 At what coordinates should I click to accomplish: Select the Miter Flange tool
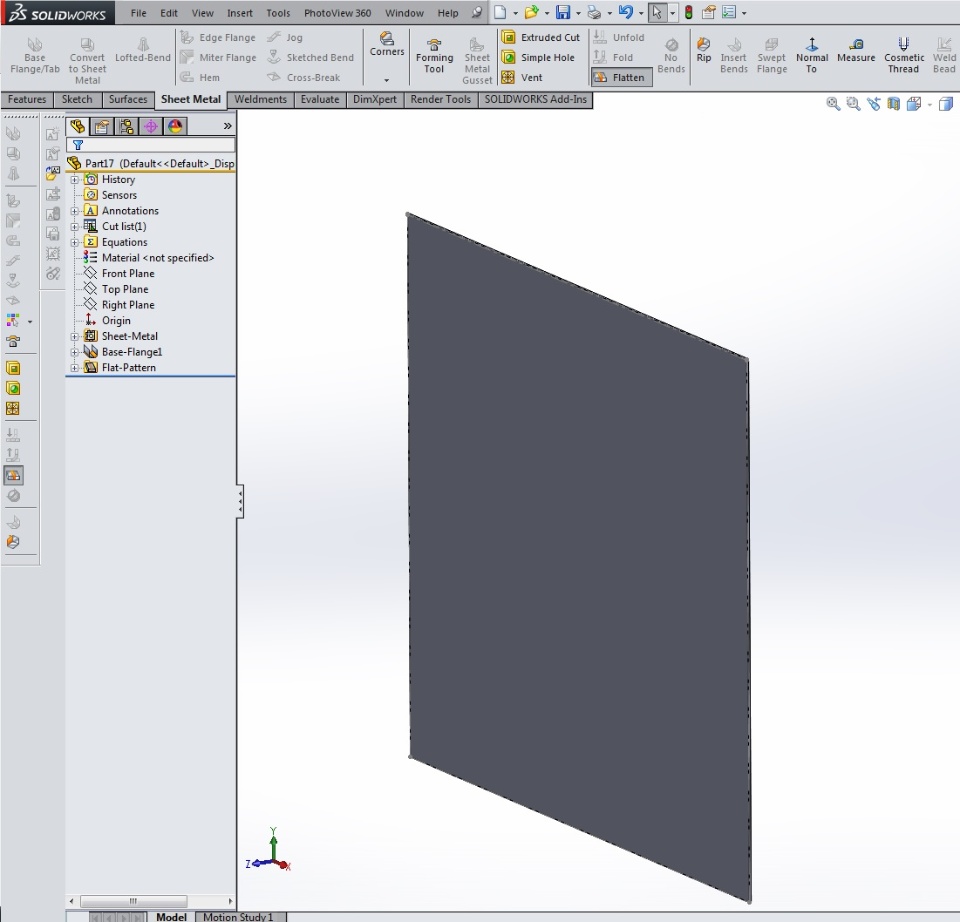point(218,58)
